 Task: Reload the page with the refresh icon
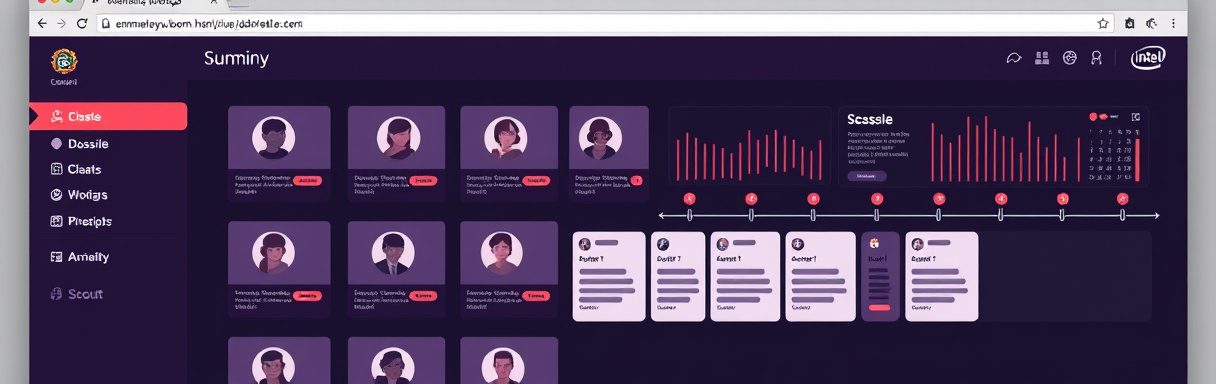tap(82, 22)
